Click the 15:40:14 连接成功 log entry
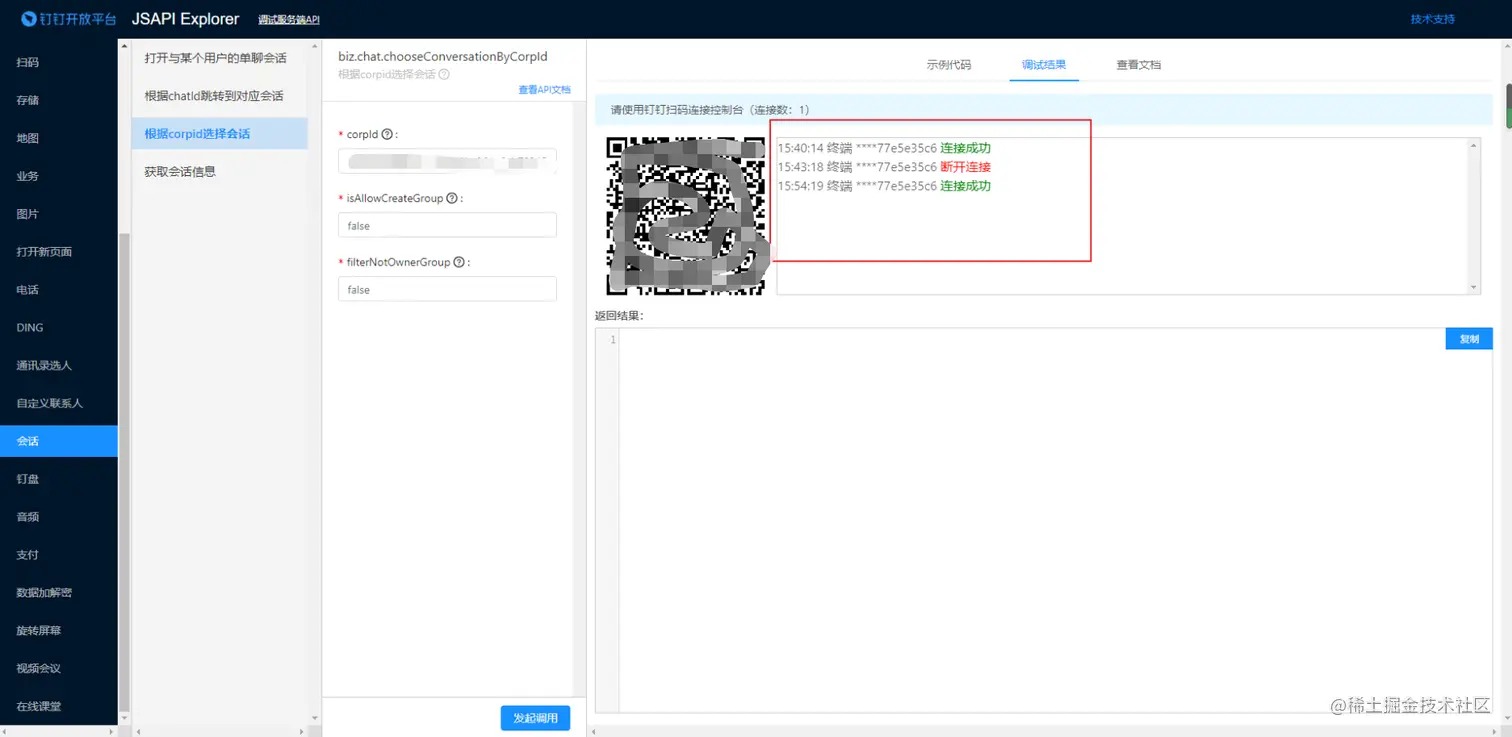This screenshot has height=737, width=1512. point(884,148)
